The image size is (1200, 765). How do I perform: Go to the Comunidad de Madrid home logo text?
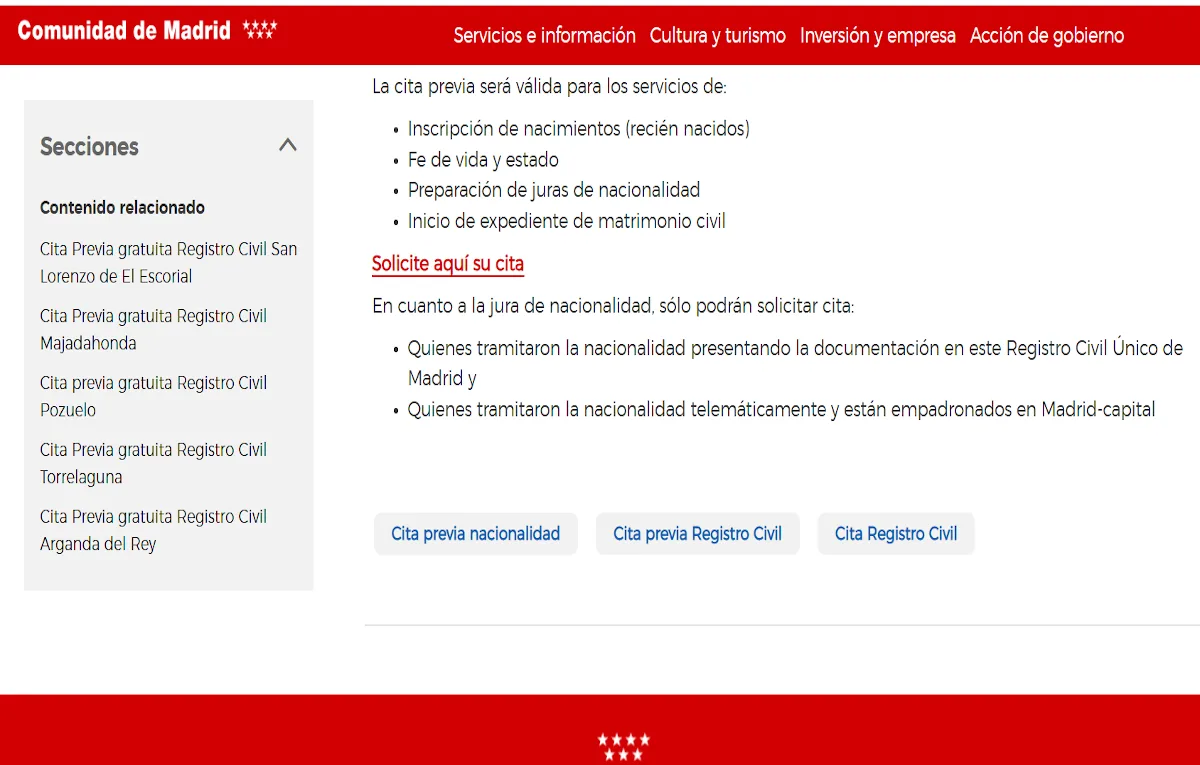[x=124, y=30]
